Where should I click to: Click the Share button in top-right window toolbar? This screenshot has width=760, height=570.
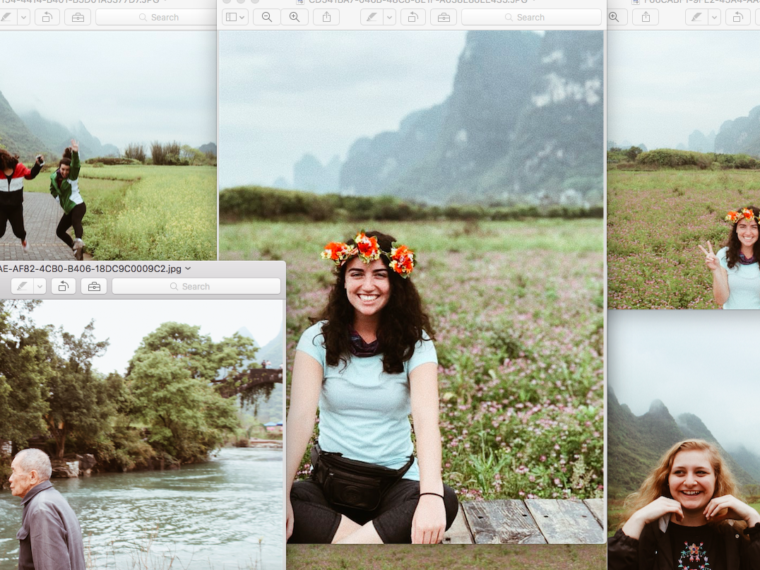coord(645,17)
